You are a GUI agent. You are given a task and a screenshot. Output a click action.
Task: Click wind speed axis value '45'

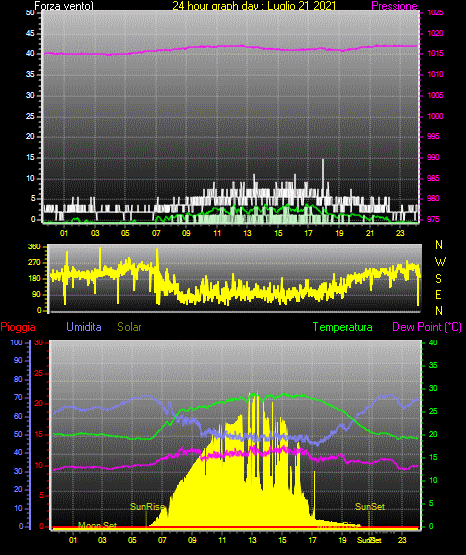click(x=30, y=33)
